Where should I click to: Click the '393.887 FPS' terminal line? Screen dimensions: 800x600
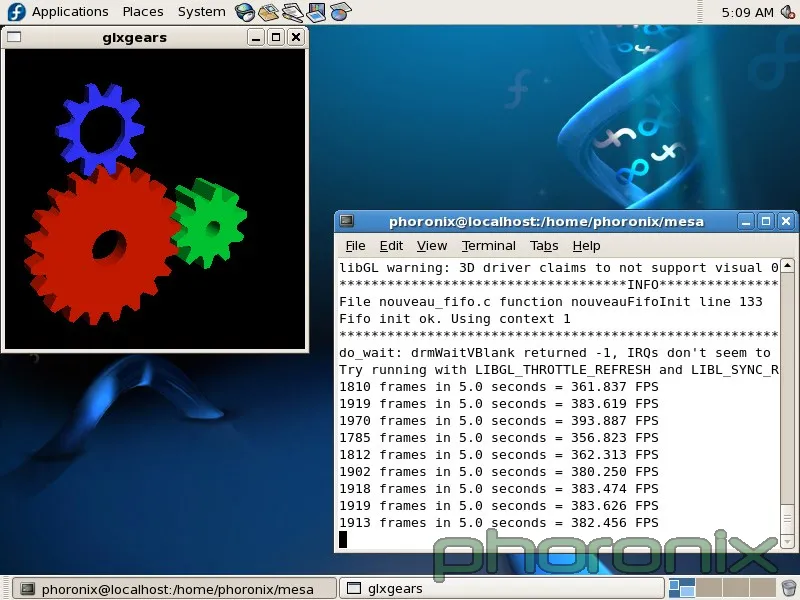click(x=498, y=421)
